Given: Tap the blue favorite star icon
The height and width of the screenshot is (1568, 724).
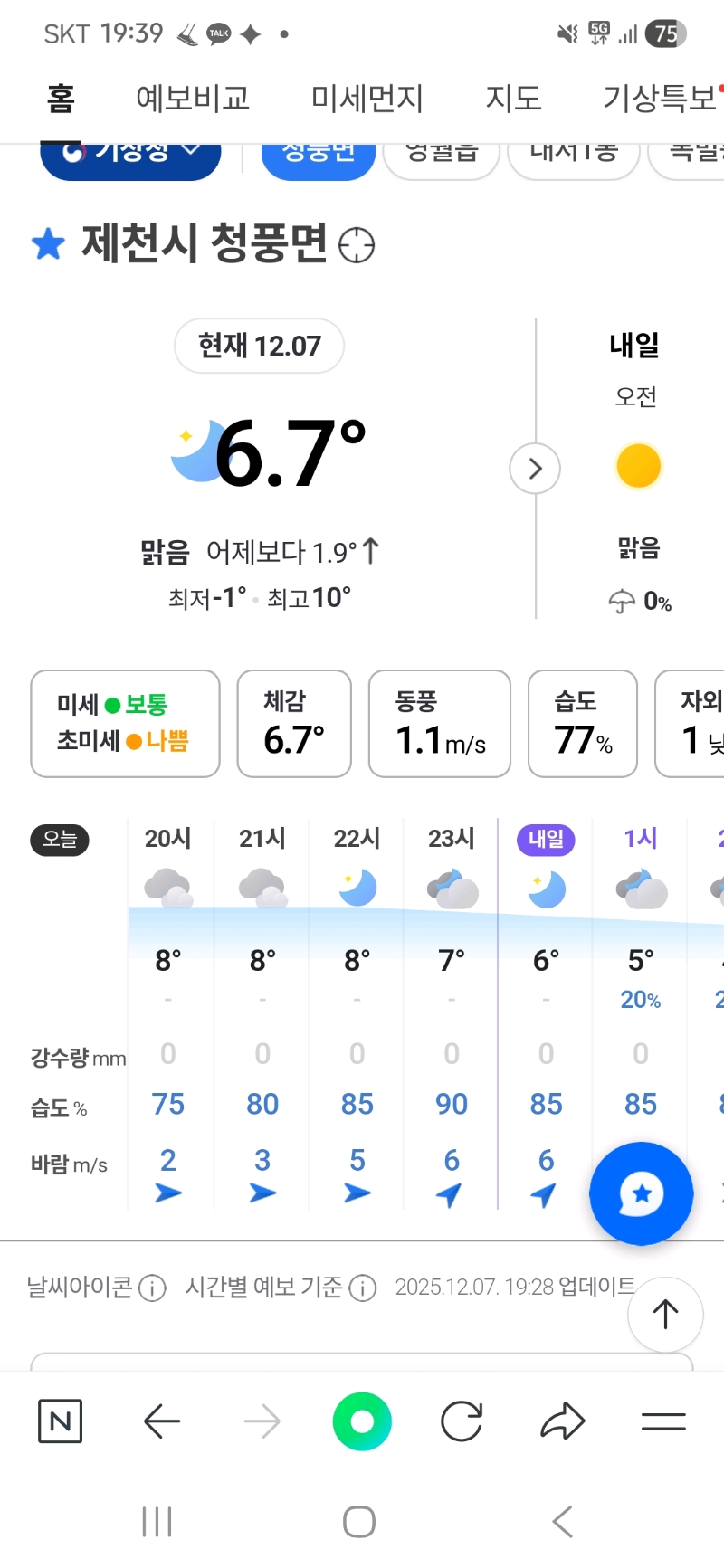Looking at the screenshot, I should point(48,244).
